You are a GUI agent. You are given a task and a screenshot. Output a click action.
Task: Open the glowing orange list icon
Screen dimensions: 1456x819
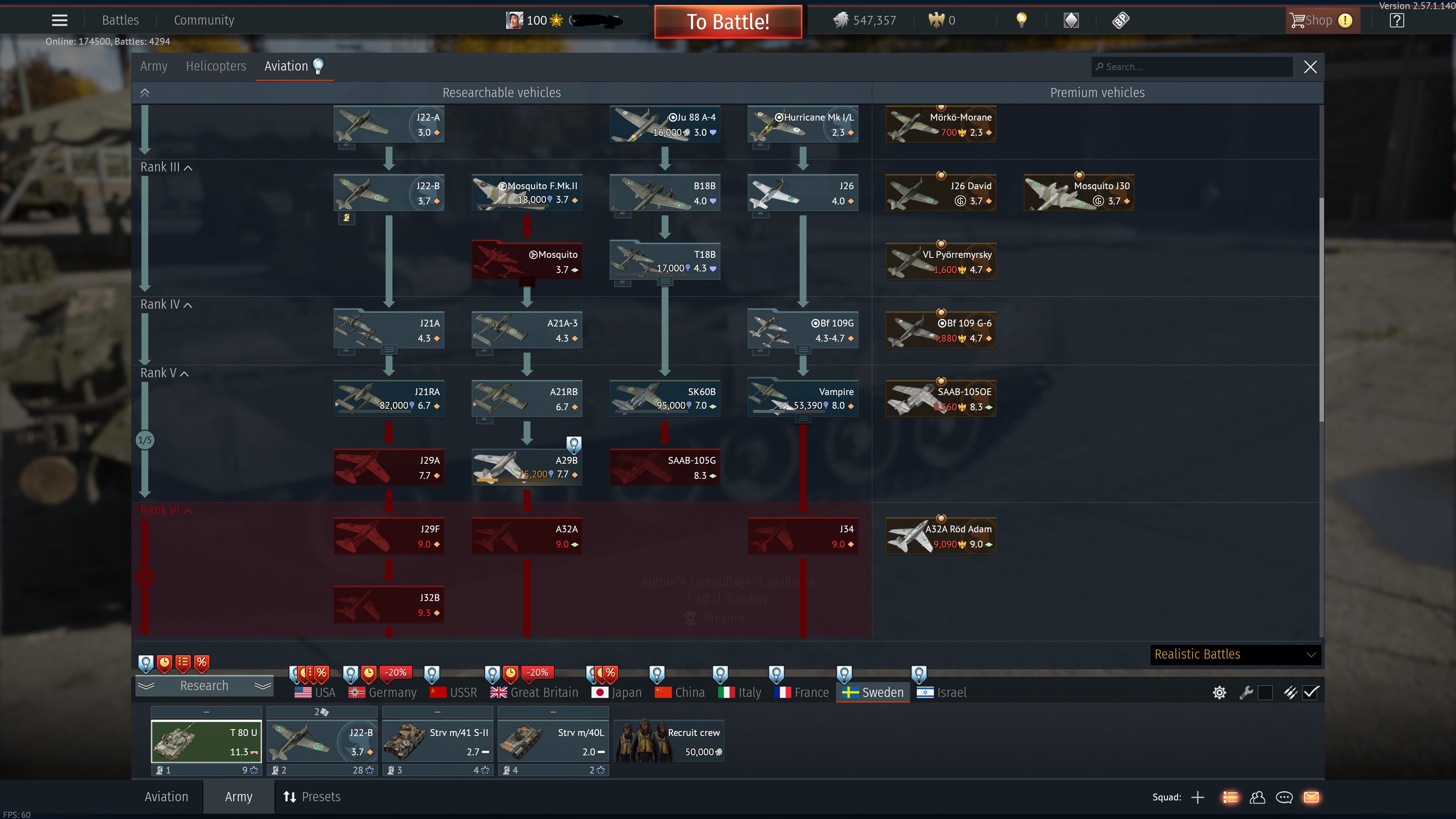click(x=1230, y=797)
